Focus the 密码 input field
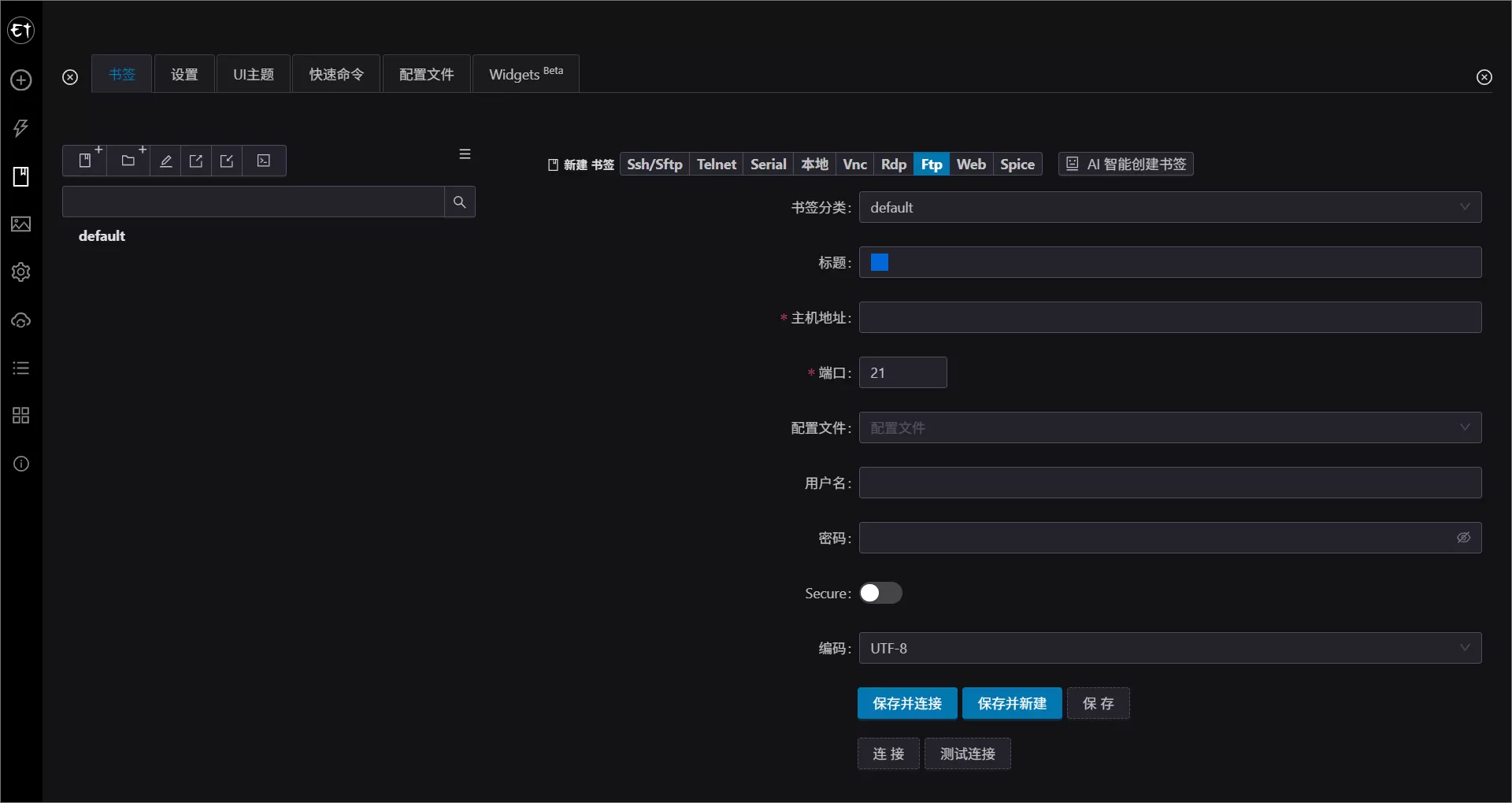This screenshot has height=803, width=1512. [1170, 538]
